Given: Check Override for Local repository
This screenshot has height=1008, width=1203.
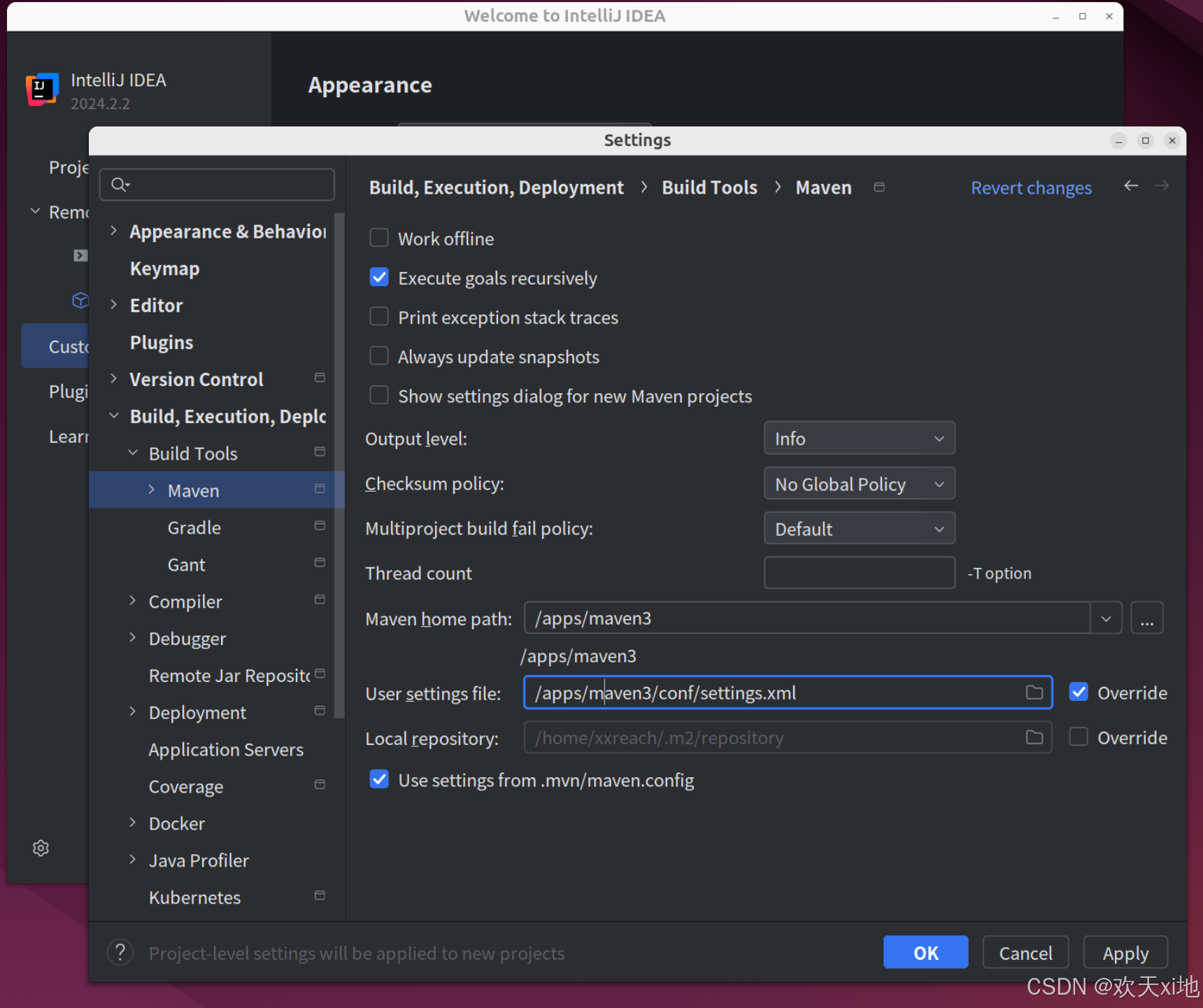Looking at the screenshot, I should pyautogui.click(x=1079, y=737).
